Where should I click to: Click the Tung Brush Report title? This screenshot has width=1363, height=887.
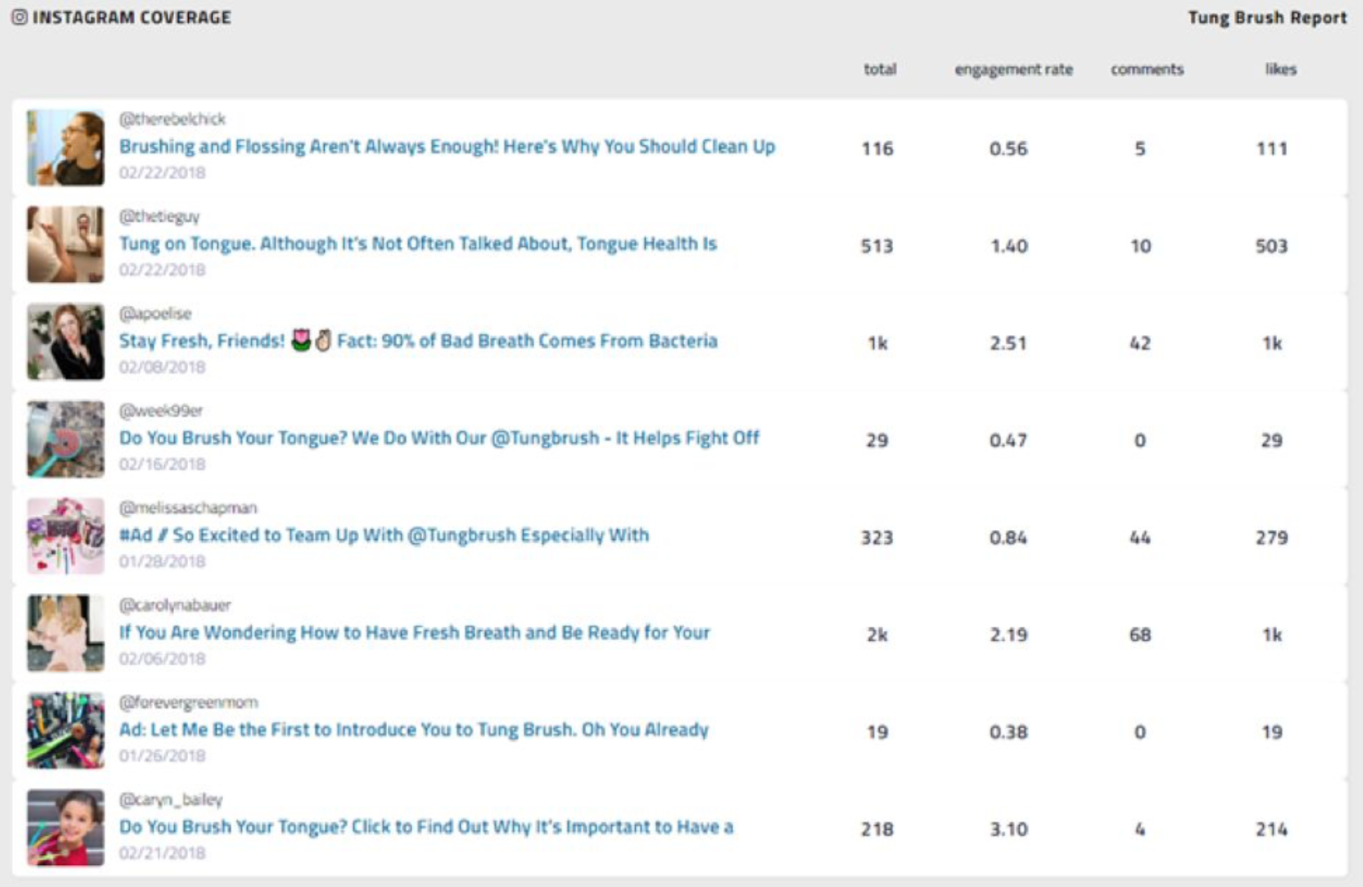coord(1267,18)
